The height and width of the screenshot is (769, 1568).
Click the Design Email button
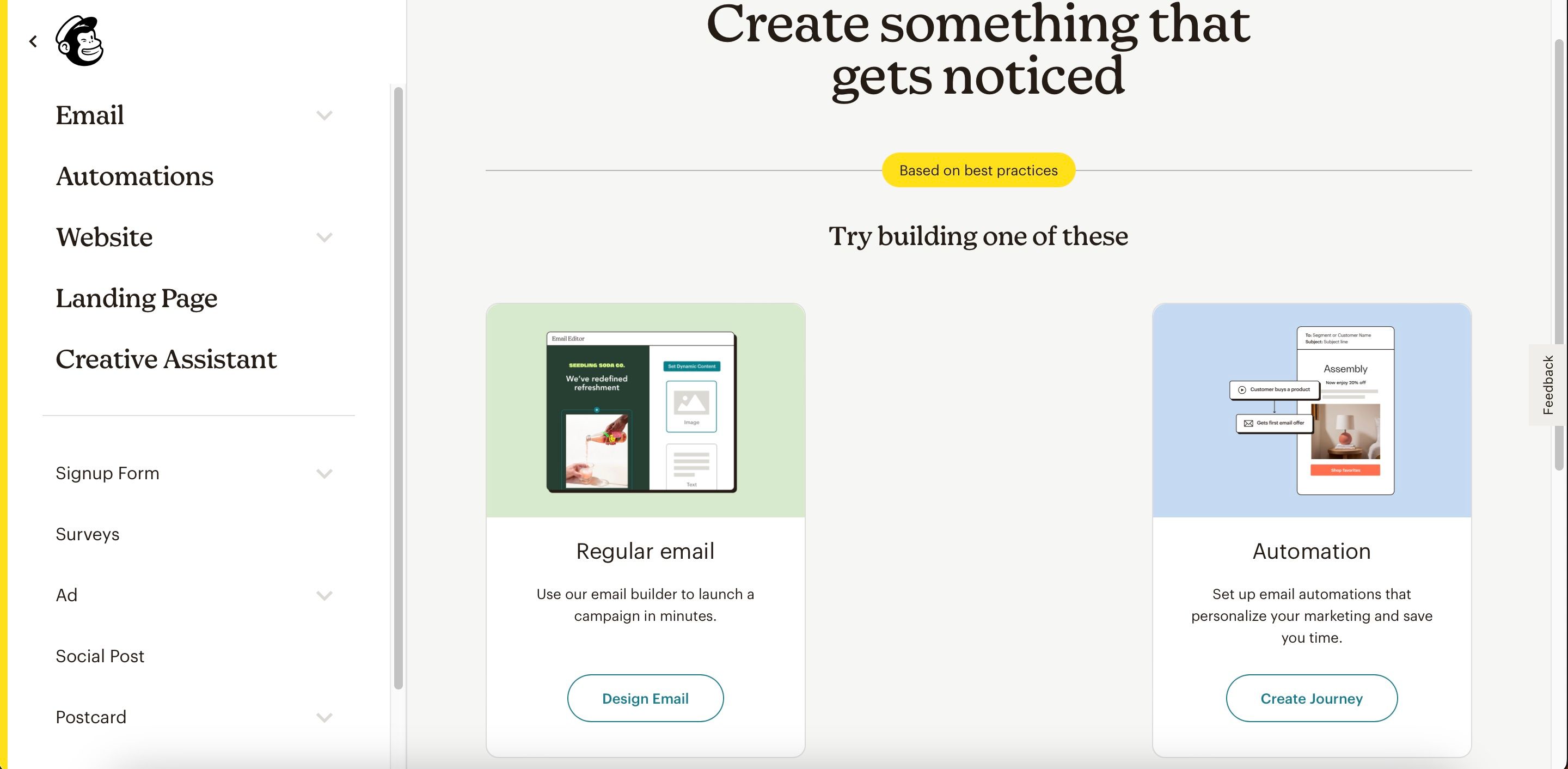click(645, 697)
